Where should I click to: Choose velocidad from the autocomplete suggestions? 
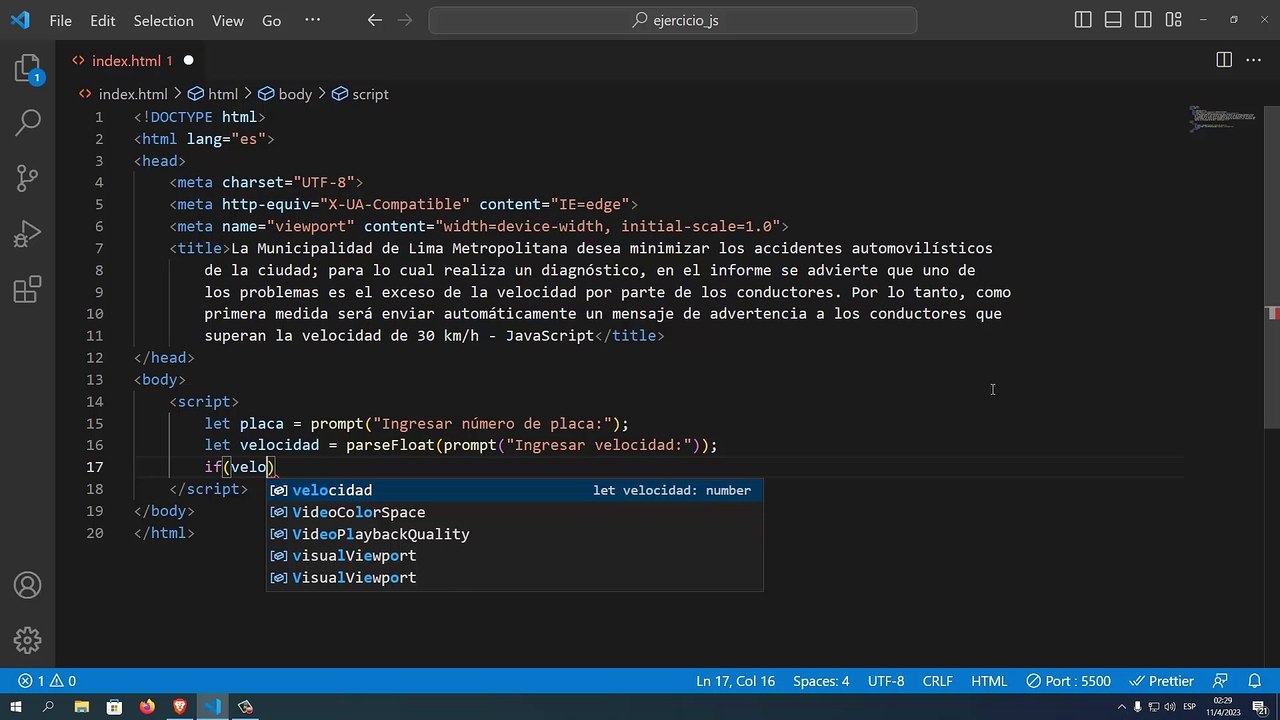(332, 490)
